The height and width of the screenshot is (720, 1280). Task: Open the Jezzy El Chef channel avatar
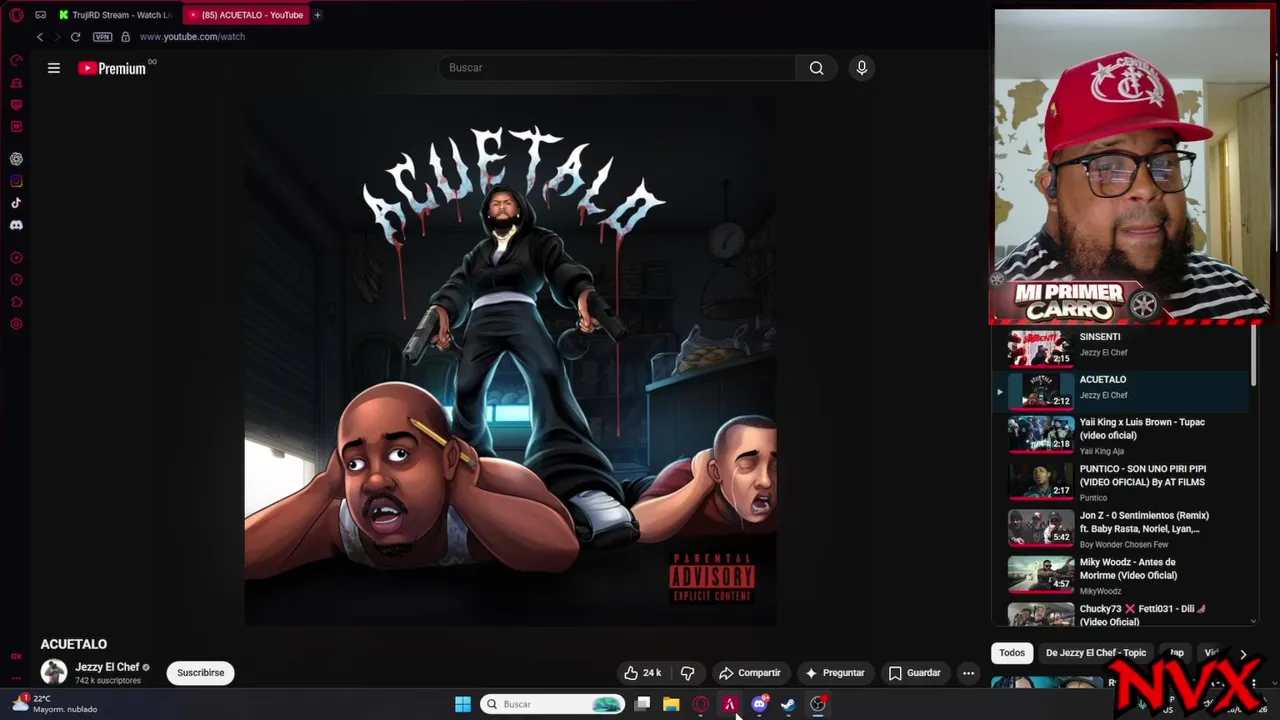click(x=54, y=673)
